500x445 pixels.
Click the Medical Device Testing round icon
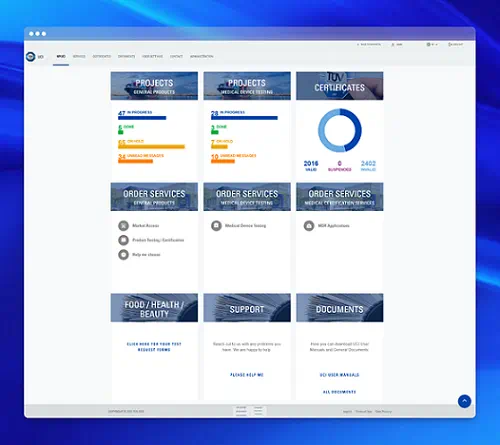click(216, 226)
